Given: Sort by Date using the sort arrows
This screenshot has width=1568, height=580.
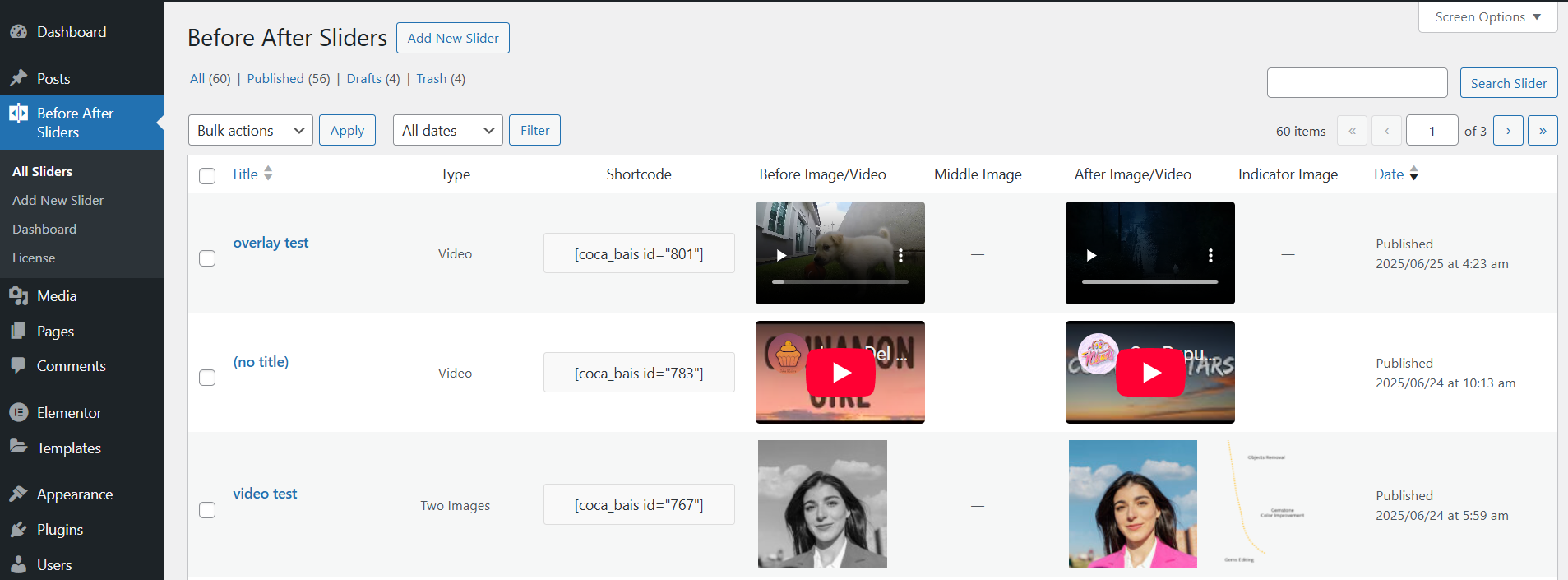Looking at the screenshot, I should click(x=1414, y=174).
